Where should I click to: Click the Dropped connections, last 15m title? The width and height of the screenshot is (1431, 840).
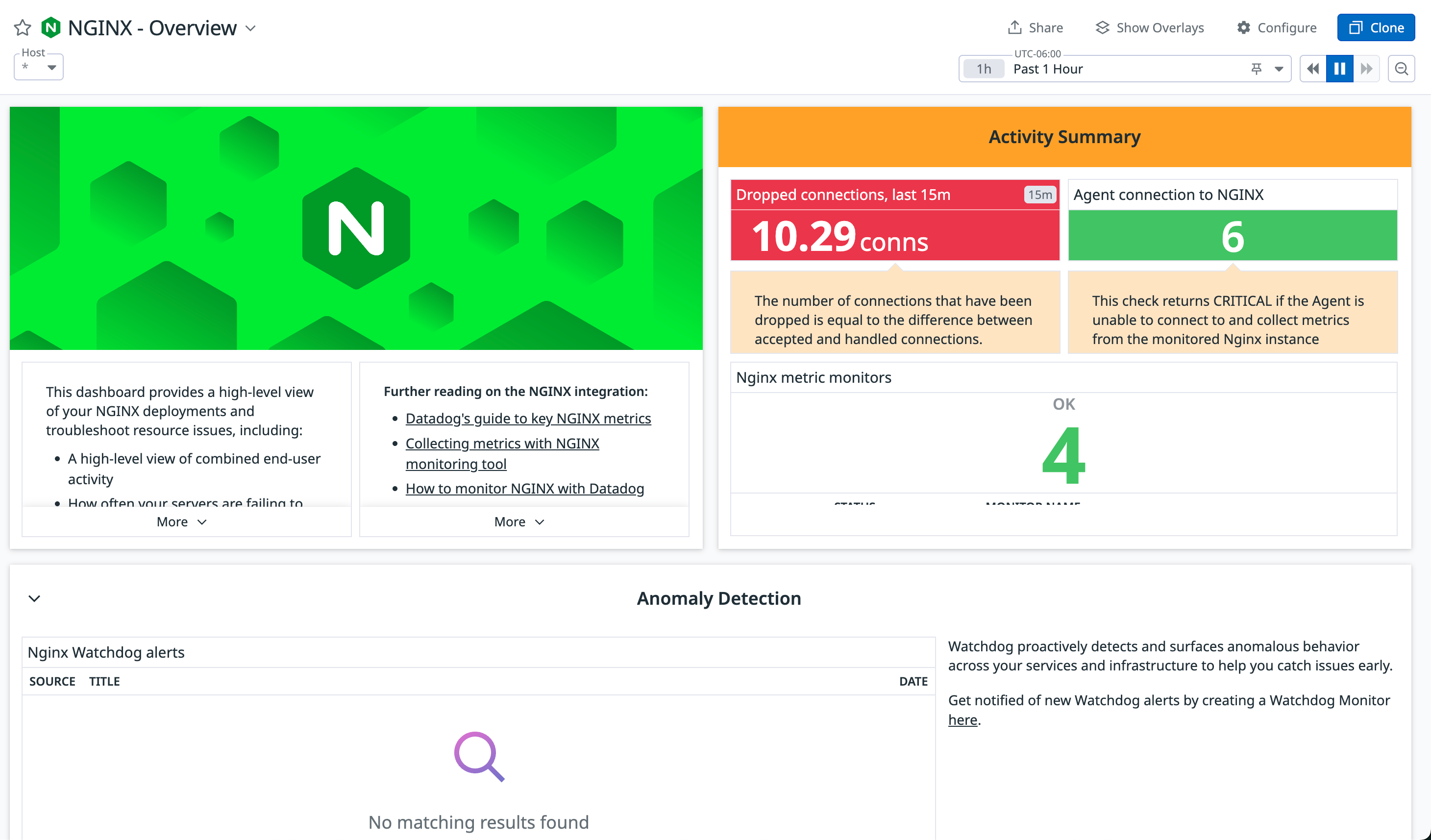click(x=843, y=195)
